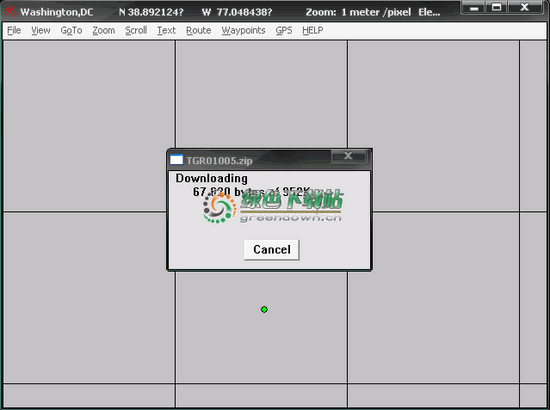Open the File menu
The width and height of the screenshot is (550, 410).
click(14, 31)
